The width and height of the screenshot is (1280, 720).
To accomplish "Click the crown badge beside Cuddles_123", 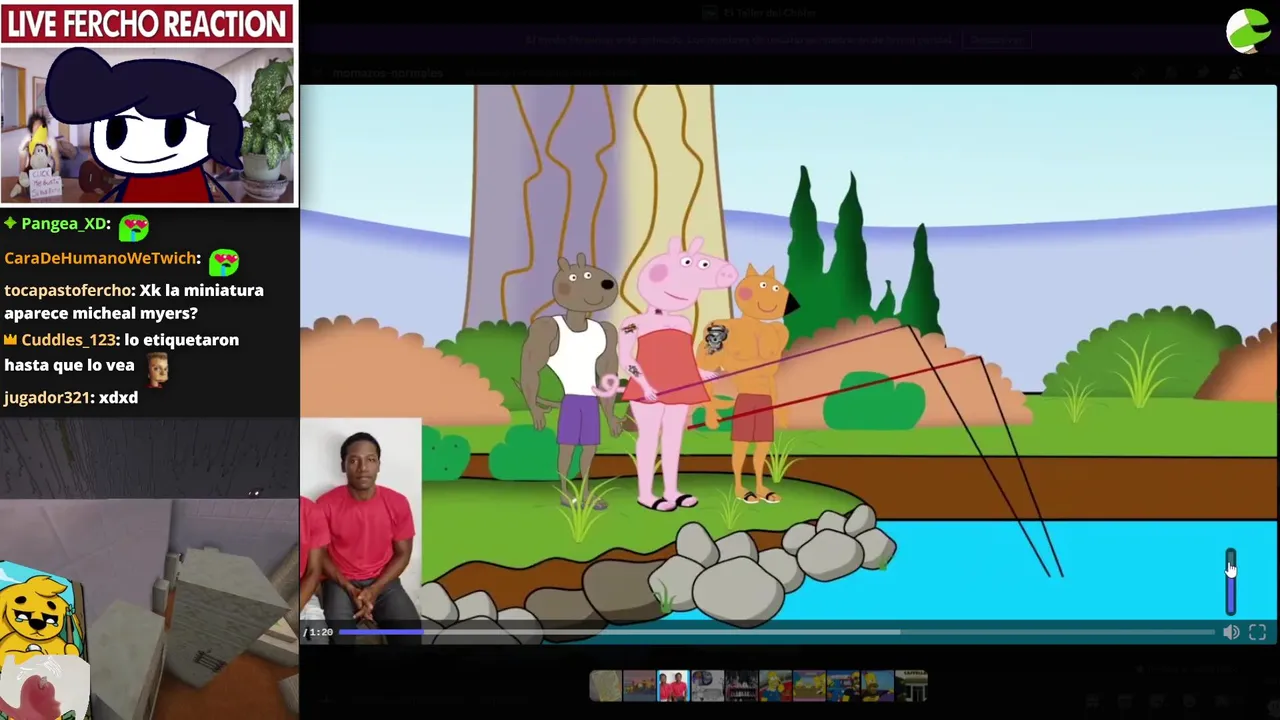I will click(x=11, y=340).
